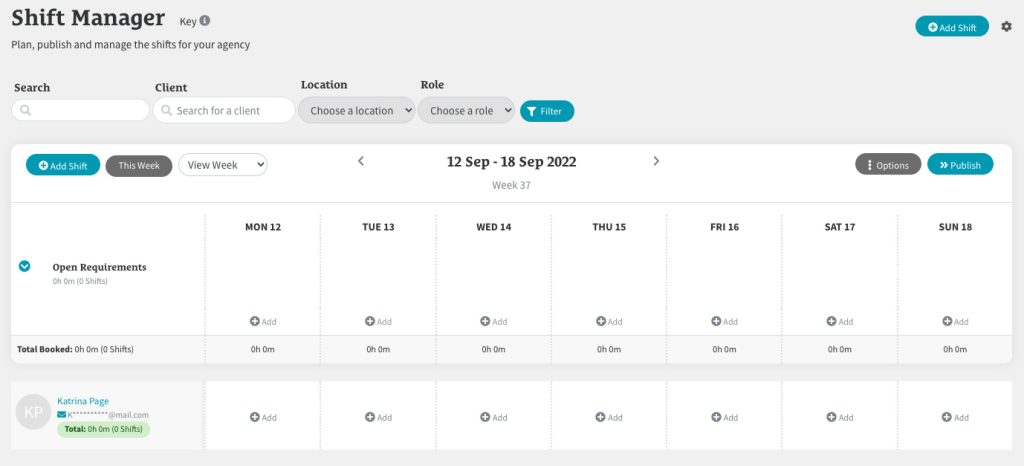Add open requirement on SAT 17

pos(840,321)
